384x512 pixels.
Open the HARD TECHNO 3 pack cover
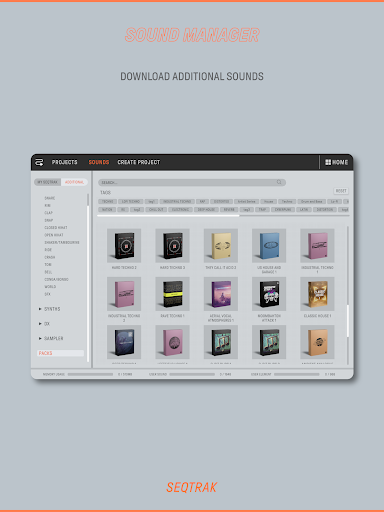(172, 246)
